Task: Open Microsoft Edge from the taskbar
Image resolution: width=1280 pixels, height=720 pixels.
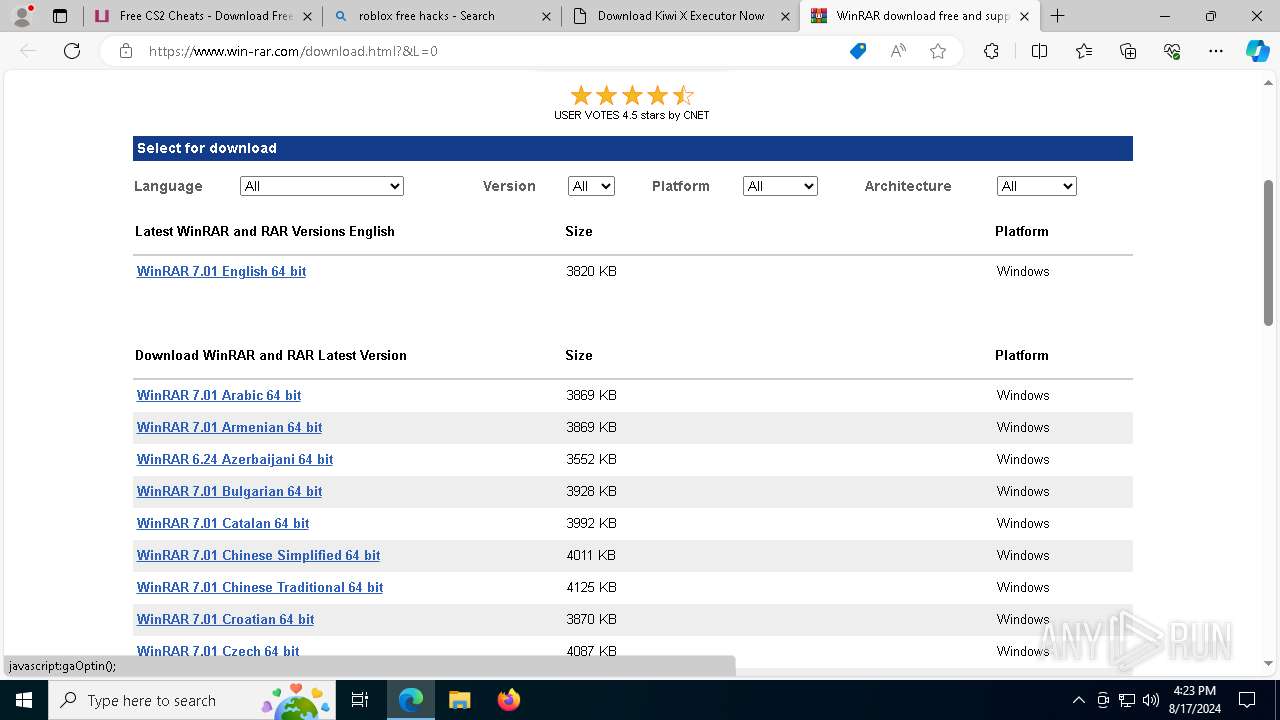Action: pos(411,700)
